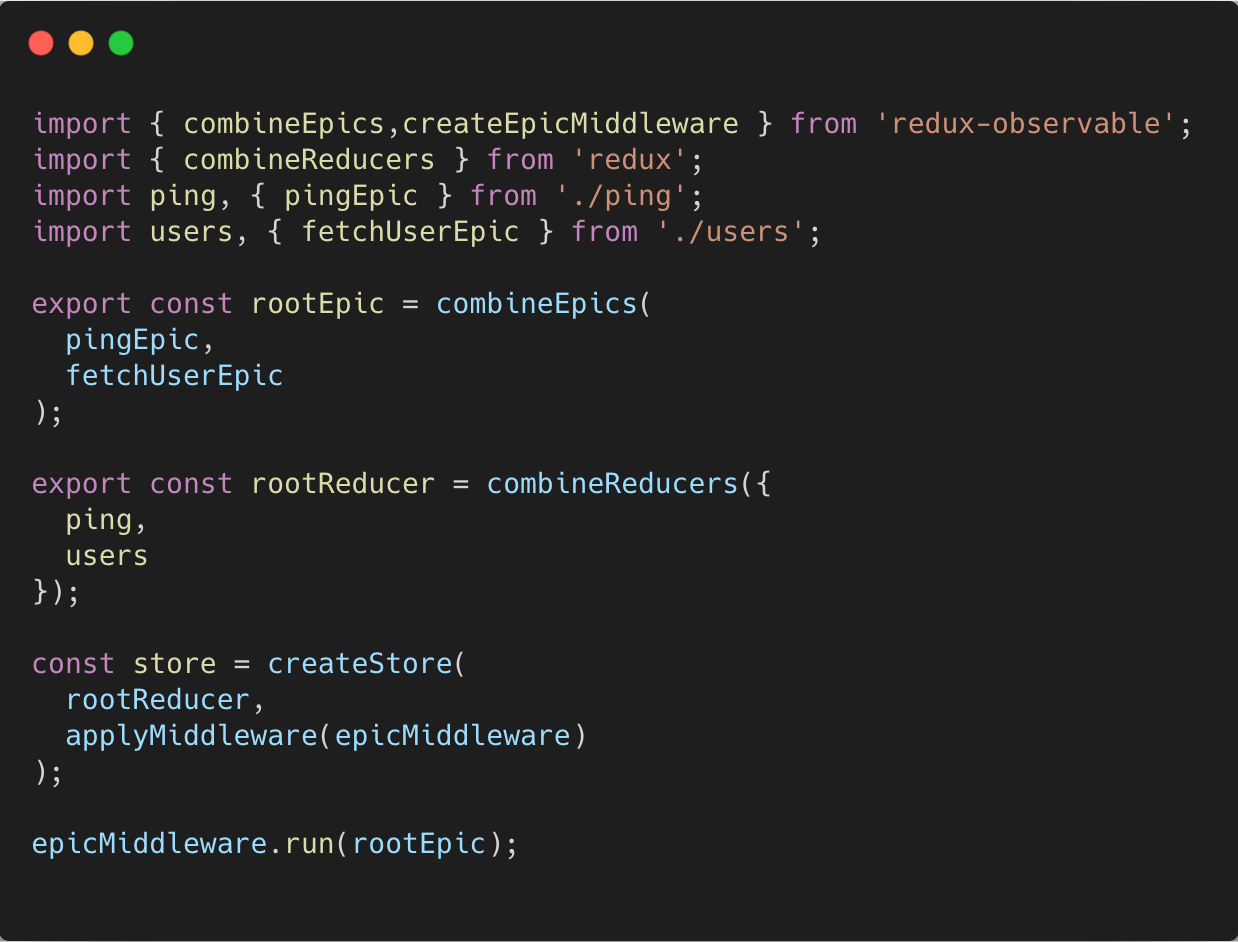Click the combineReducers import statement

[308, 159]
